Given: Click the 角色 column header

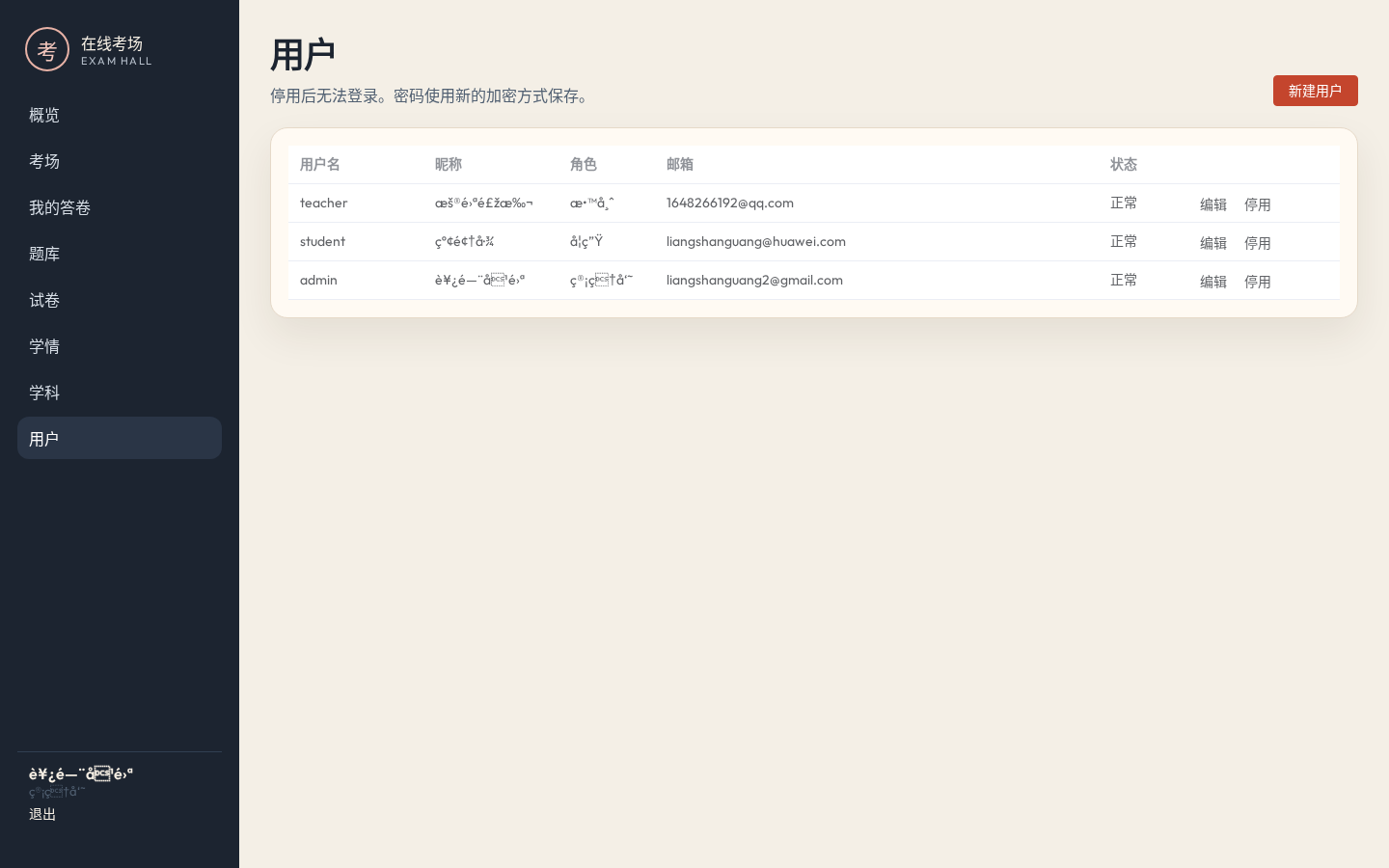Looking at the screenshot, I should (x=584, y=164).
